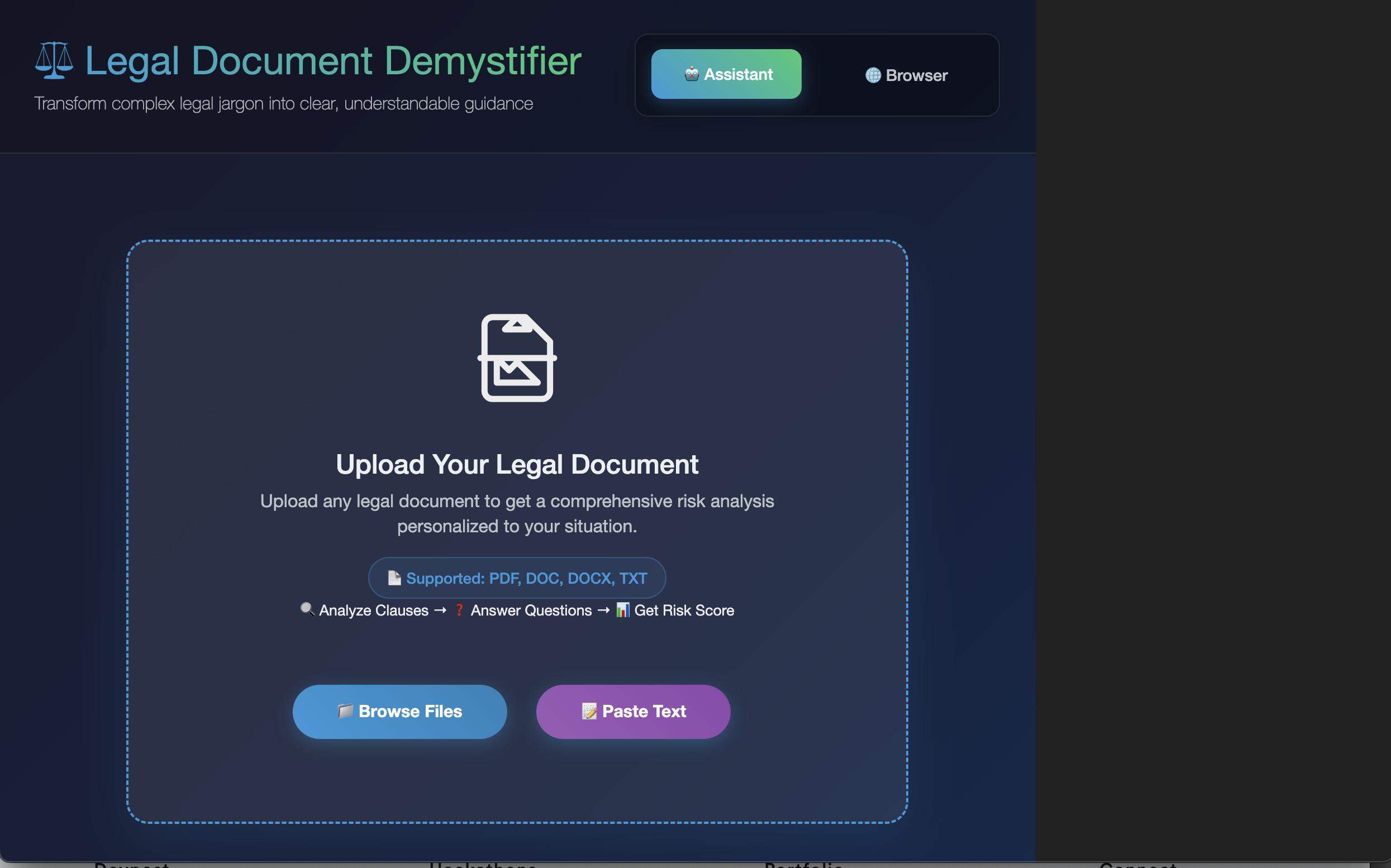Screen dimensions: 1391x868
Task: Click the Analyze Clauses step label
Action: click(373, 611)
